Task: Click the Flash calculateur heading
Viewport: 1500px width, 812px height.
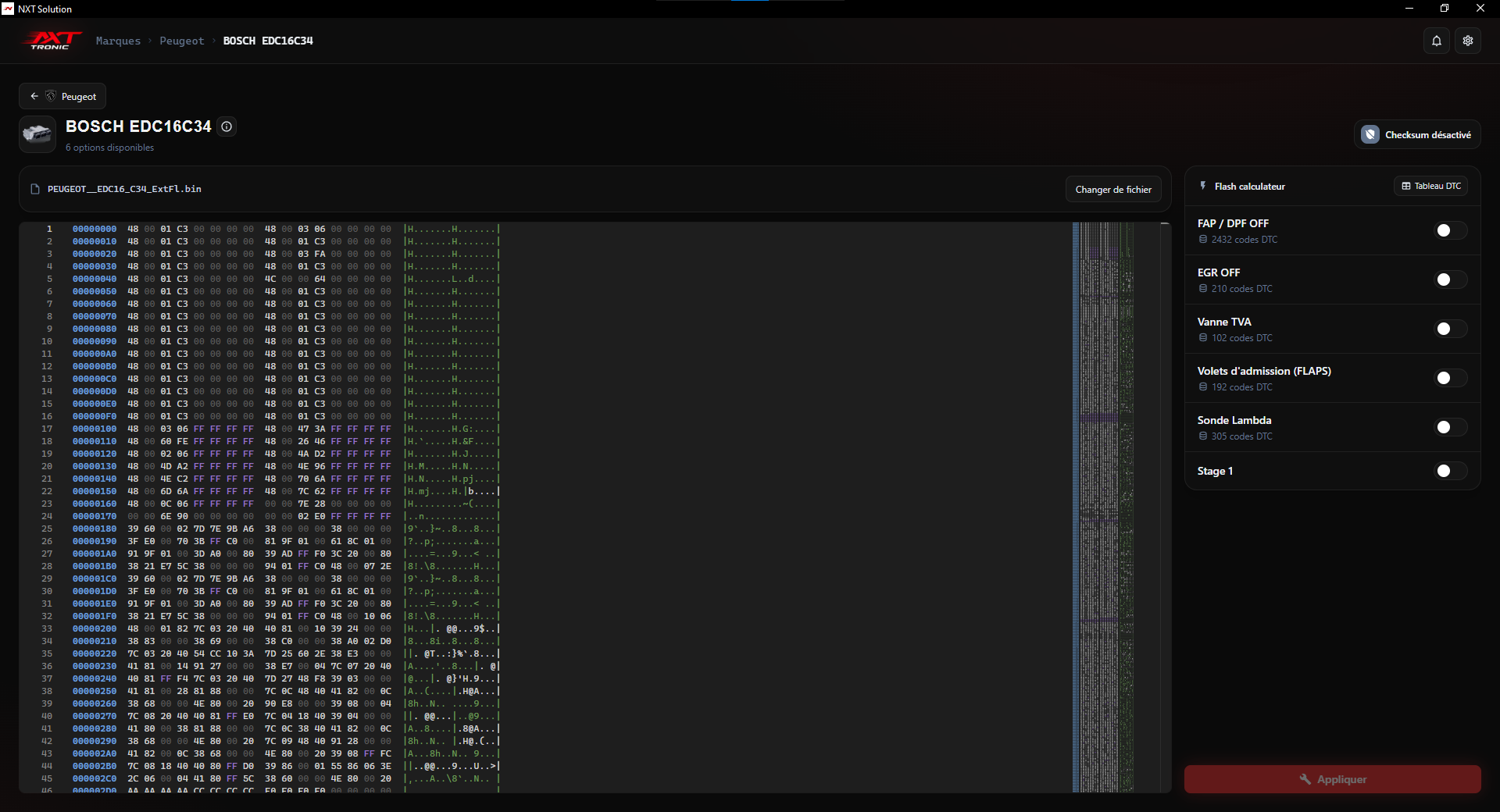Action: 1249,187
